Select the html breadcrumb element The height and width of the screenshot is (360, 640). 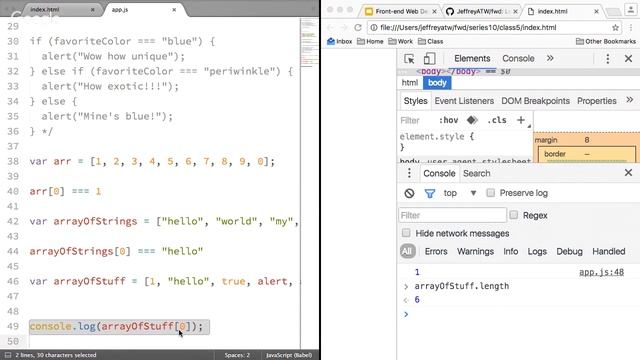pos(409,83)
